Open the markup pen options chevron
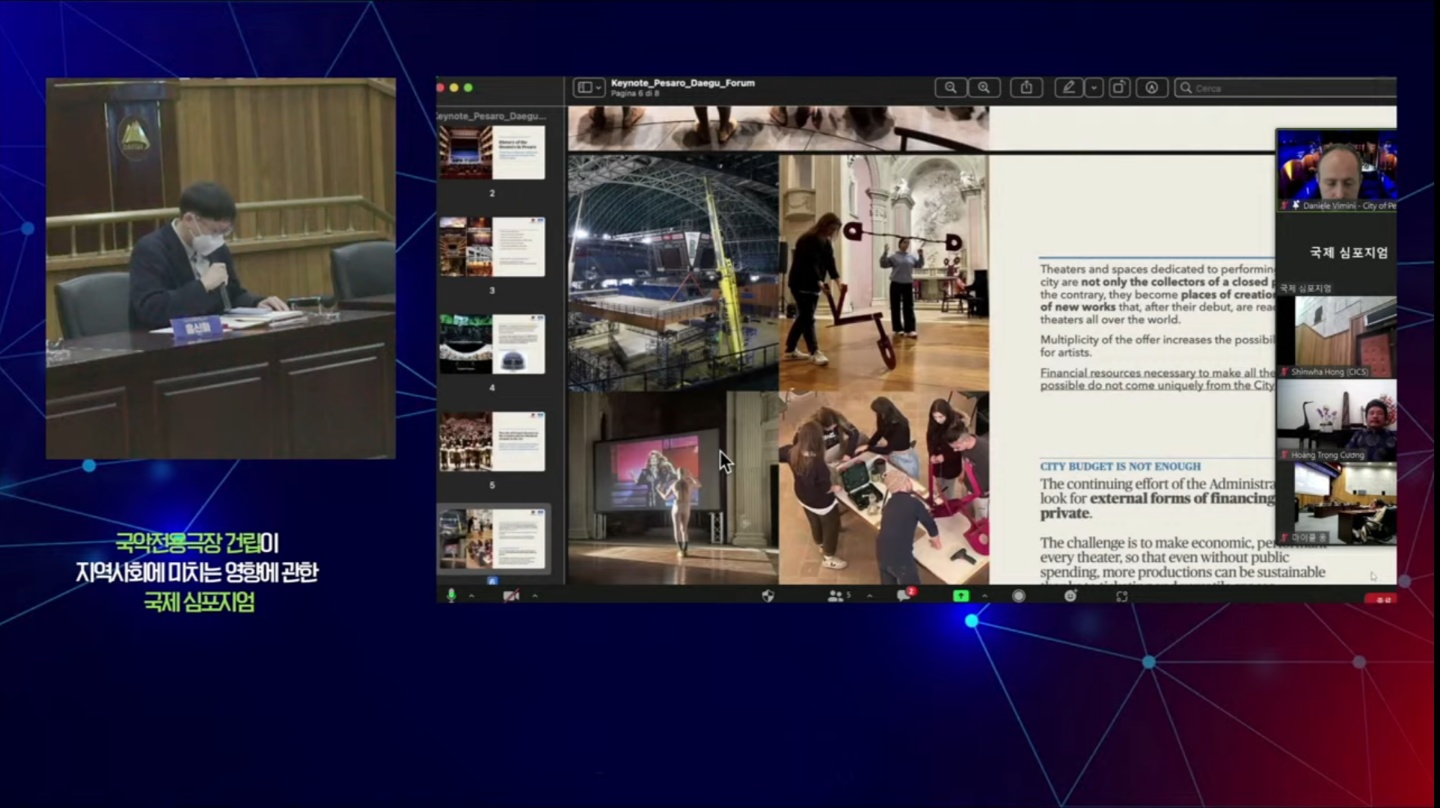This screenshot has height=808, width=1440. click(1094, 88)
